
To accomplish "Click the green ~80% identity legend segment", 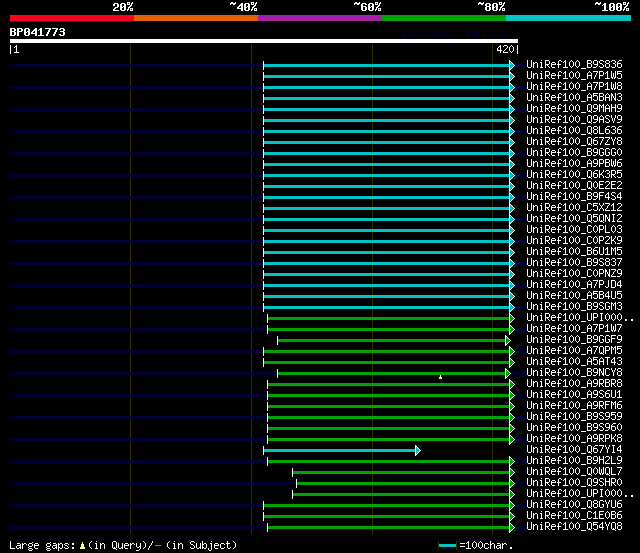I will pos(444,18).
